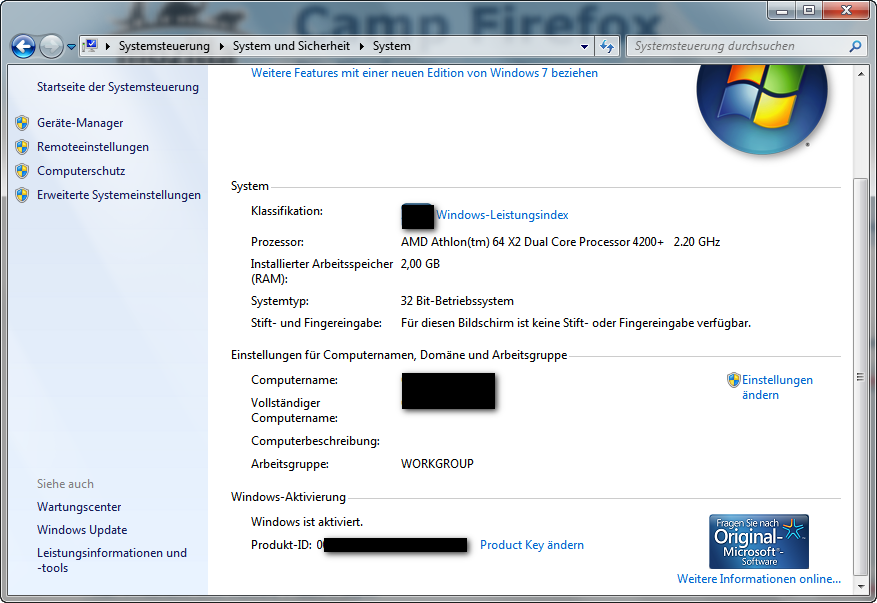The height and width of the screenshot is (603, 877).
Task: Open the address bar history dropdown
Action: tap(584, 46)
